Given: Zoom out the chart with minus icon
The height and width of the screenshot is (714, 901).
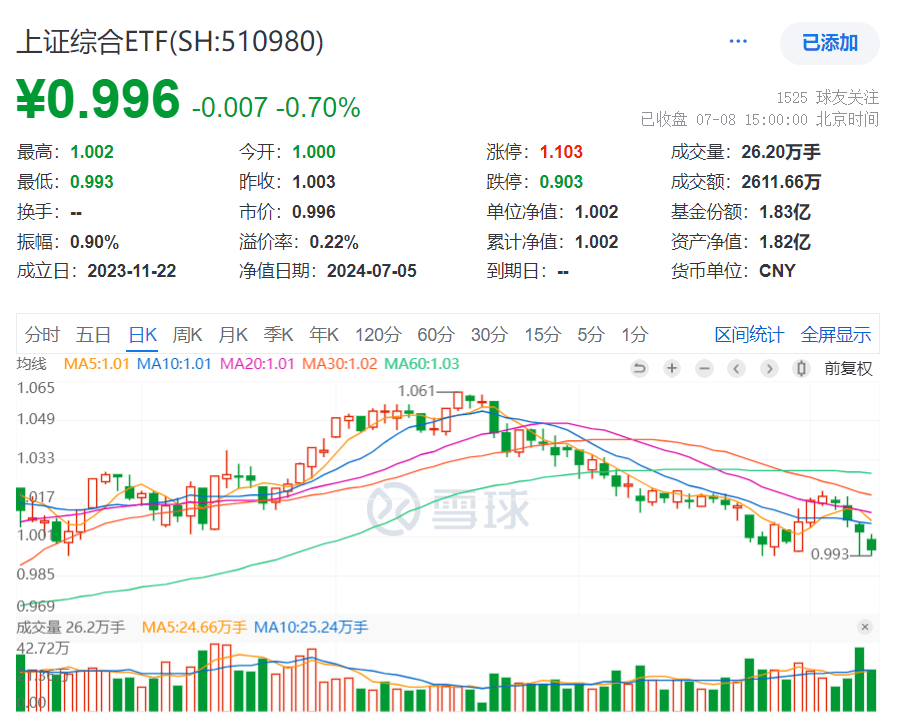Looking at the screenshot, I should pos(704,368).
